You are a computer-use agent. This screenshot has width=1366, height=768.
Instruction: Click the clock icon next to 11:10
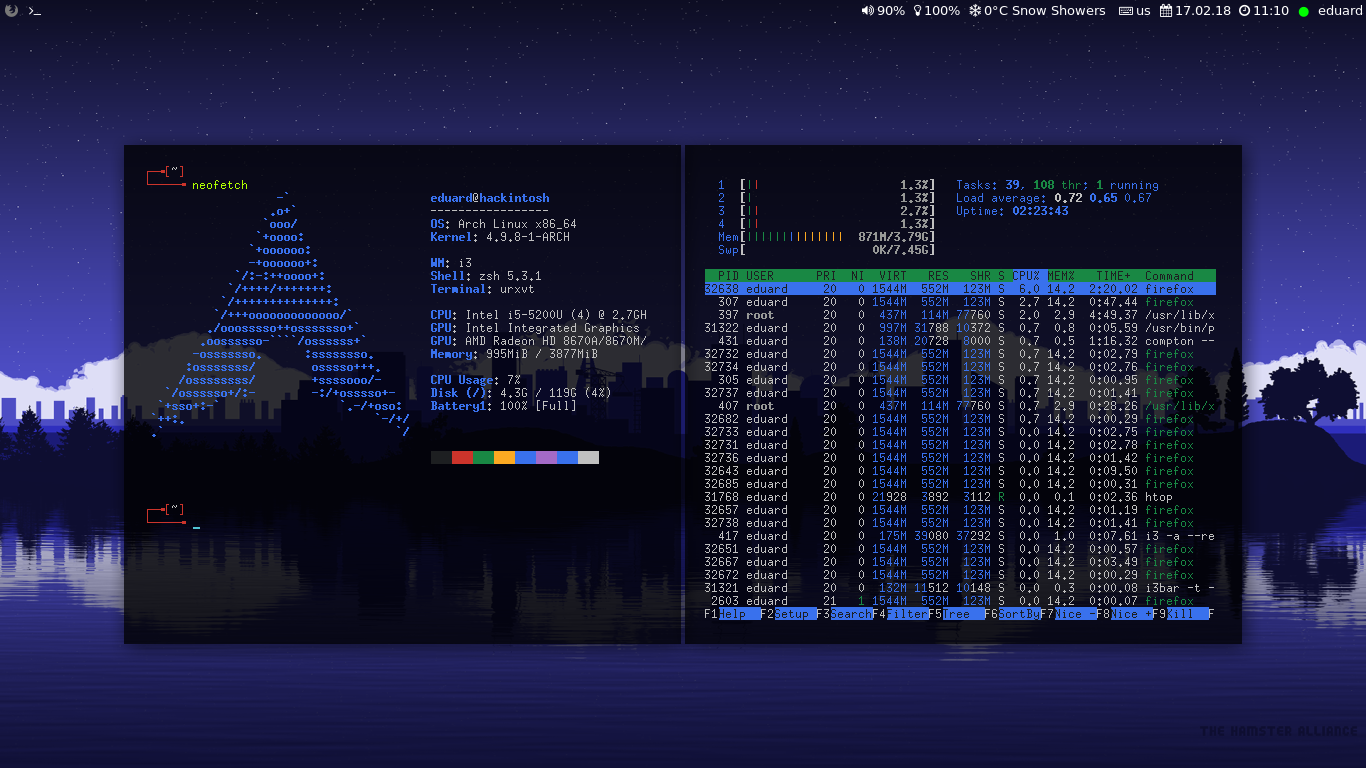pos(1244,10)
